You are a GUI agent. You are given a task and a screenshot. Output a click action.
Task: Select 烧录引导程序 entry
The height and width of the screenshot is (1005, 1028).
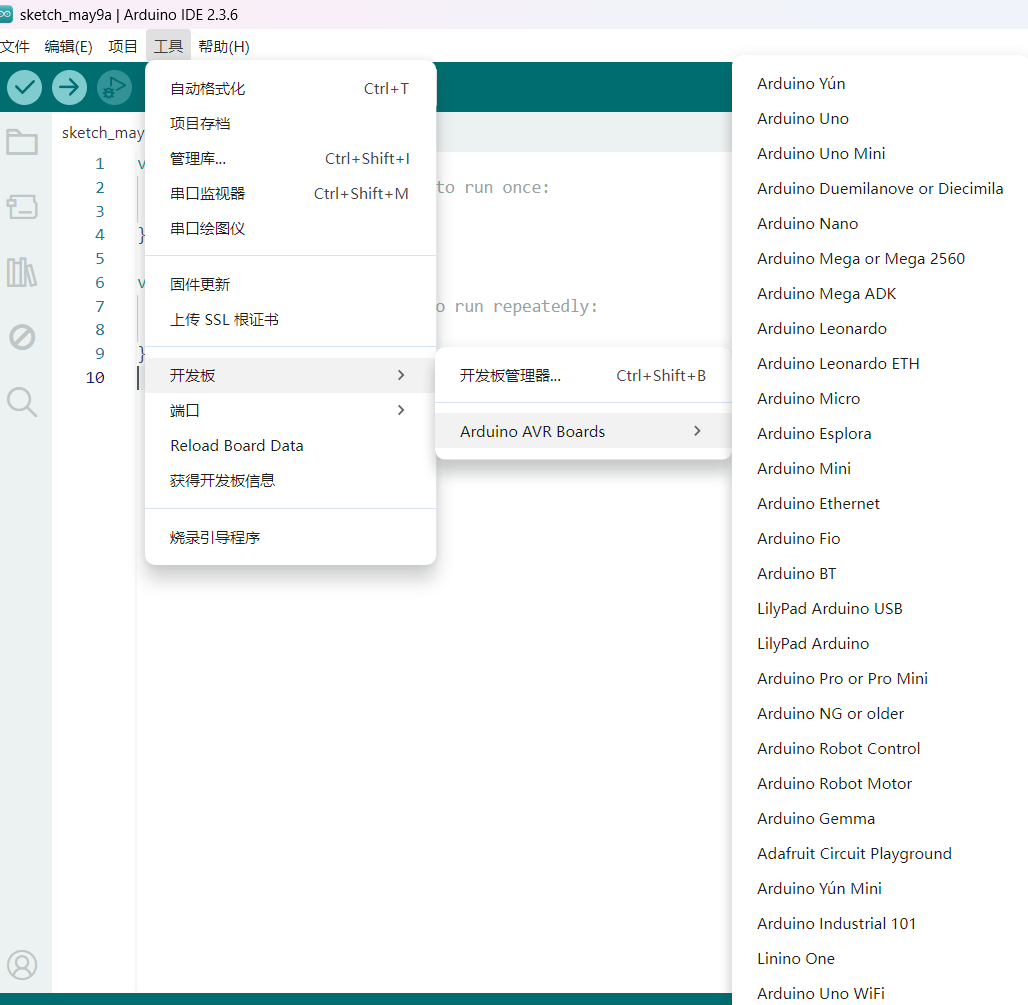click(290, 538)
